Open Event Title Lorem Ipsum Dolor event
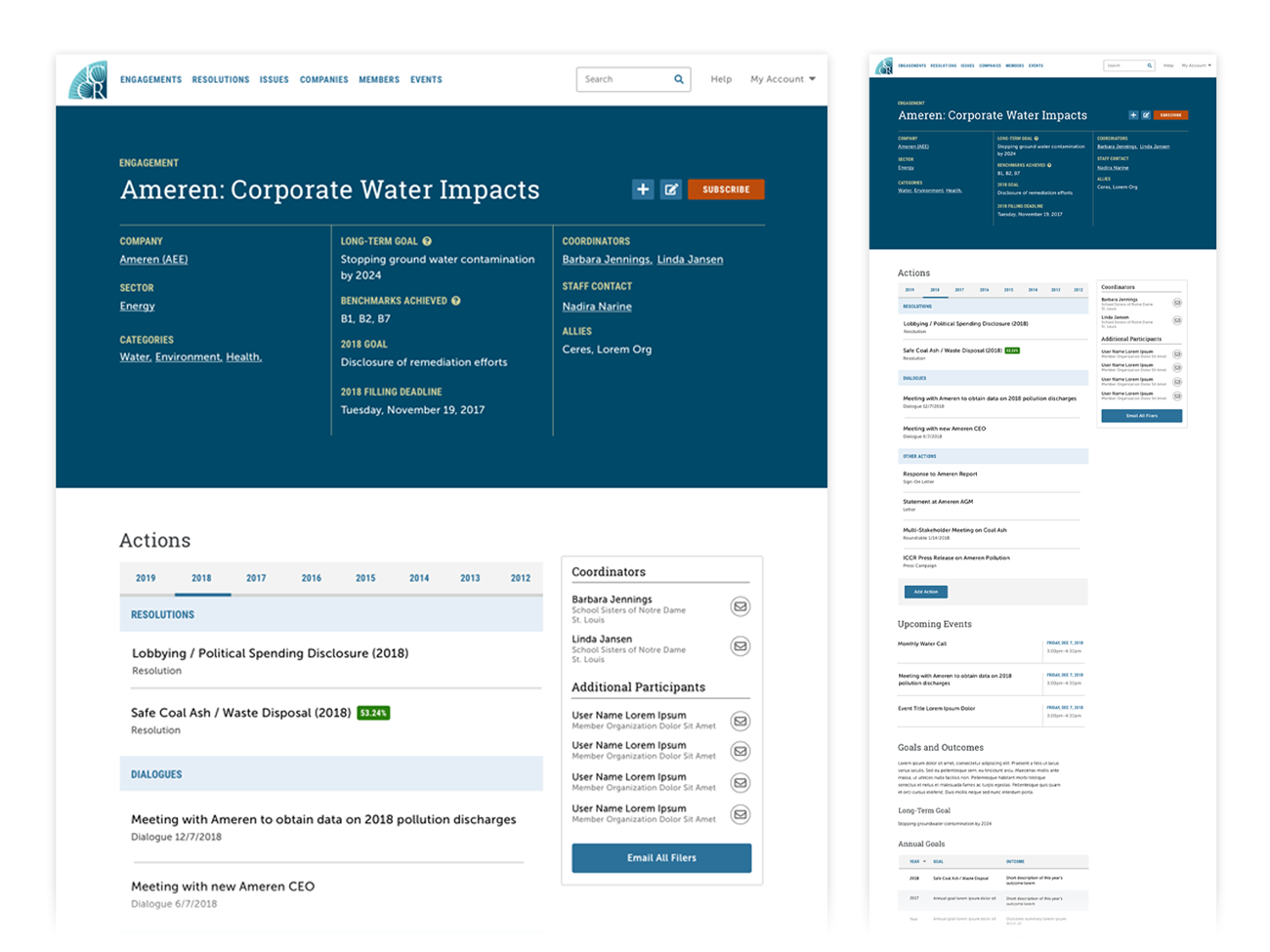The height and width of the screenshot is (952, 1270). coord(936,709)
